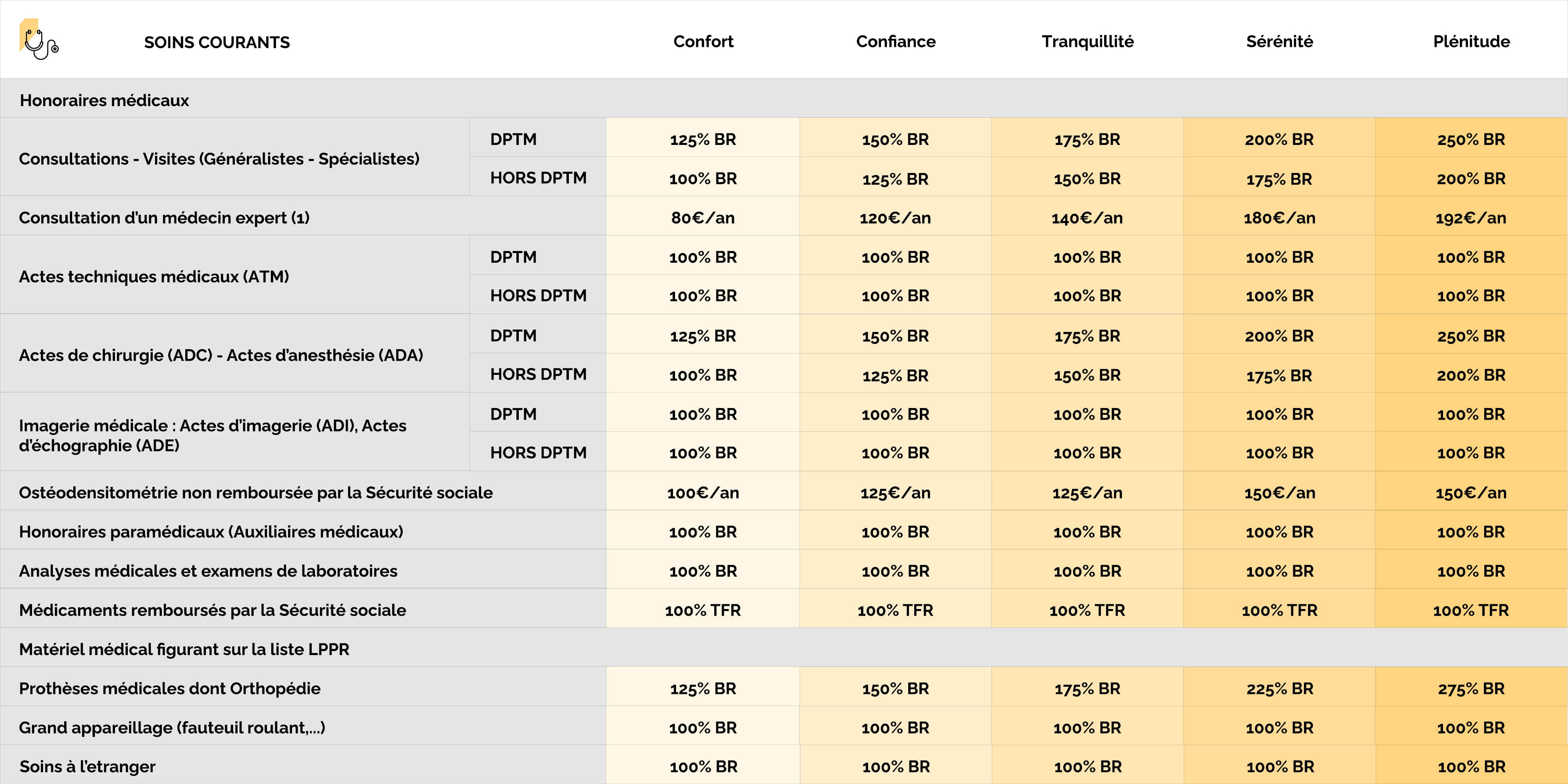Select the Confort column header

pyautogui.click(x=703, y=41)
